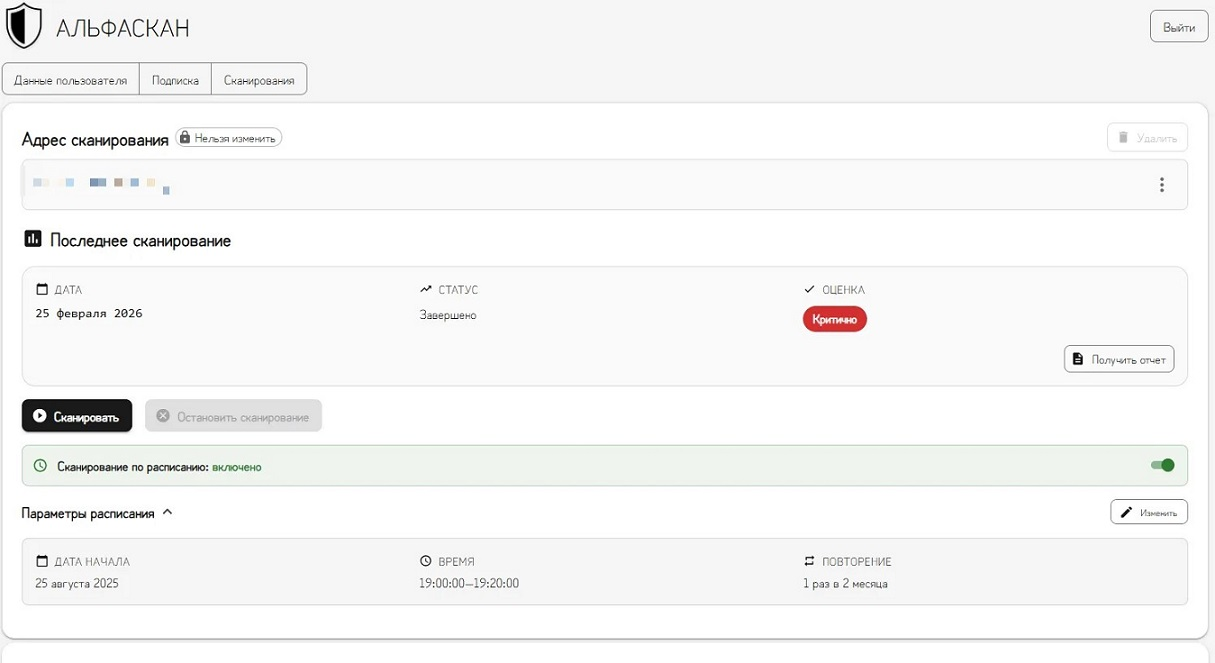Screen dimensions: 1215x663
Task: Click the trend icon next to СТАТУС
Action: [x=426, y=290]
